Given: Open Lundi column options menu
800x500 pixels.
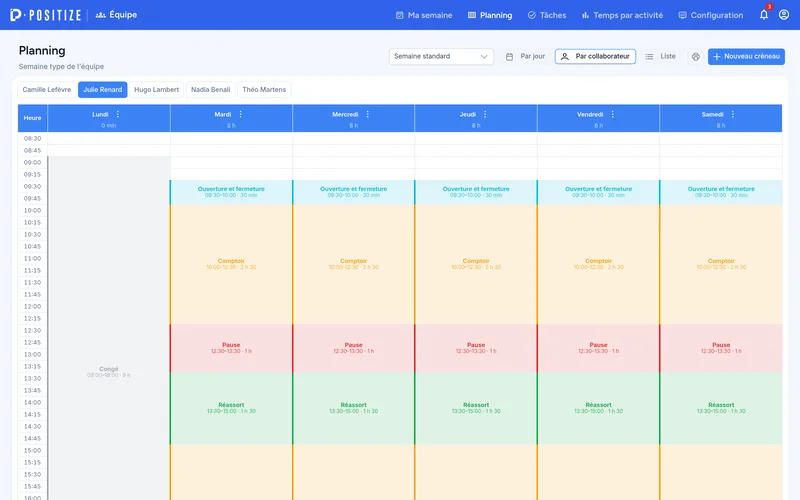Looking at the screenshot, I should [118, 114].
